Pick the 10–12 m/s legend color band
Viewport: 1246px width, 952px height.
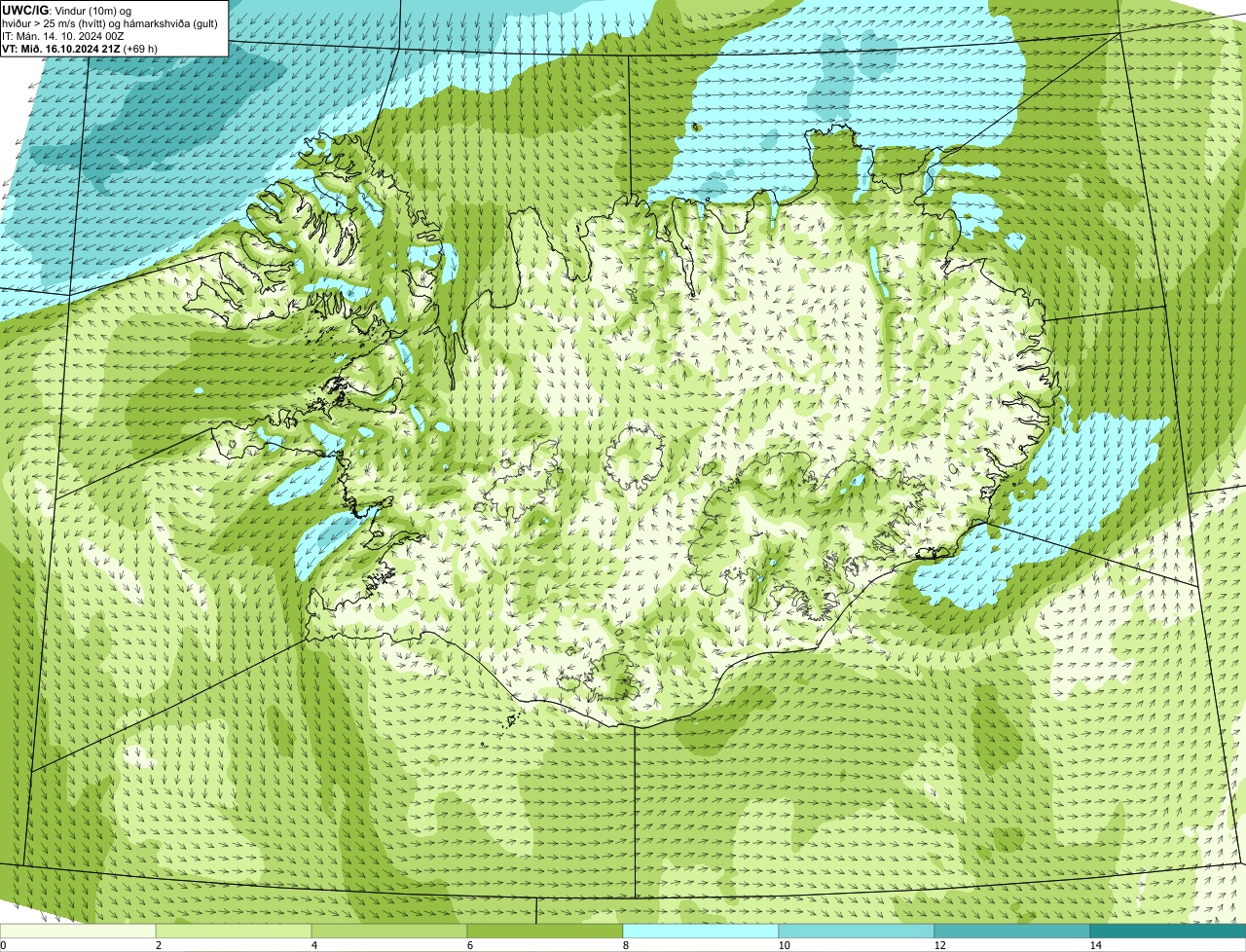[857, 931]
